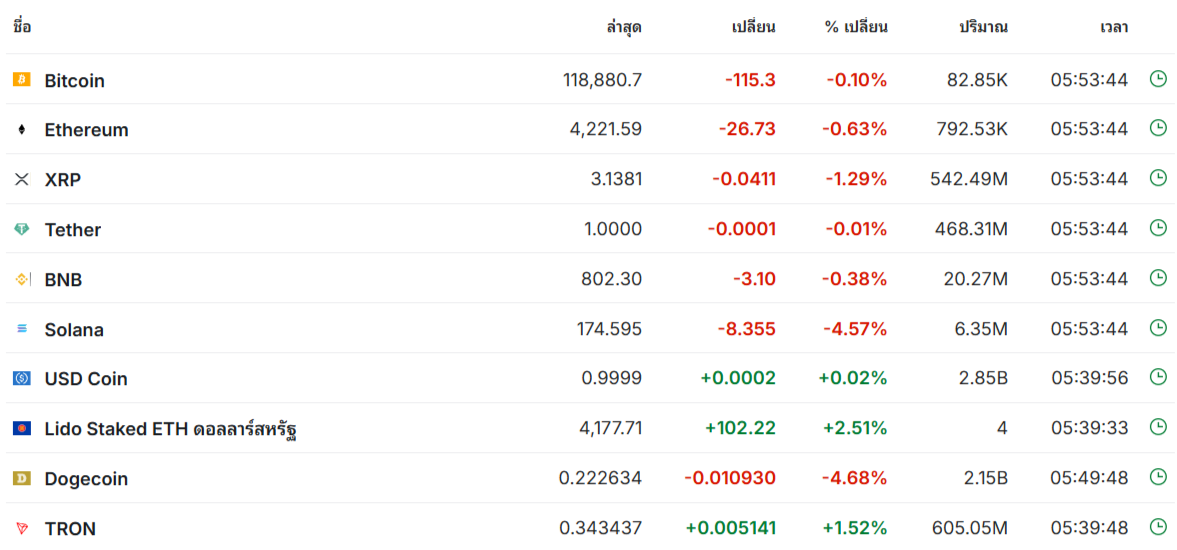Click Solana's -4.57% change value

pos(854,329)
